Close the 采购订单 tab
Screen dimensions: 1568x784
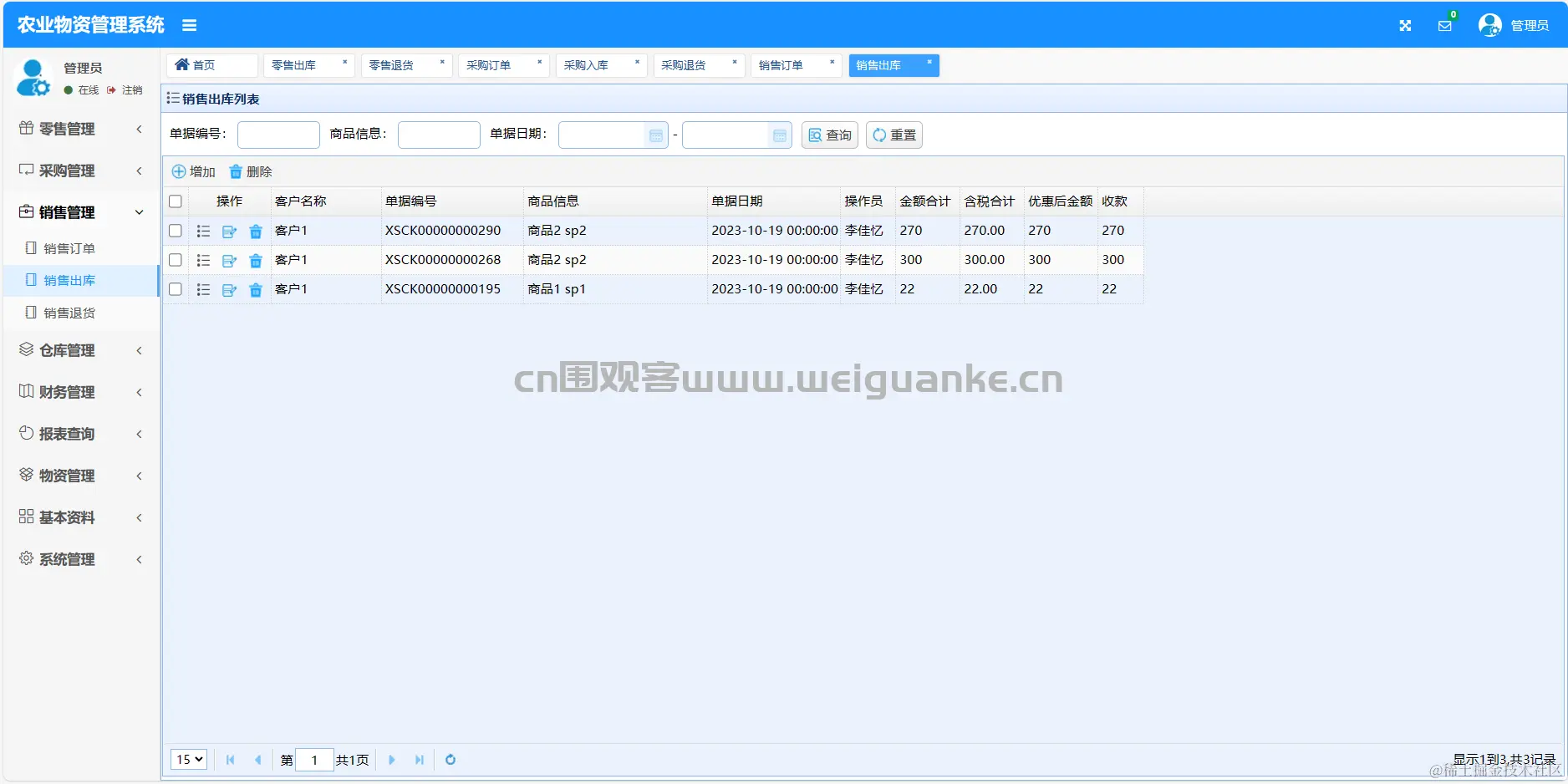pyautogui.click(x=539, y=62)
